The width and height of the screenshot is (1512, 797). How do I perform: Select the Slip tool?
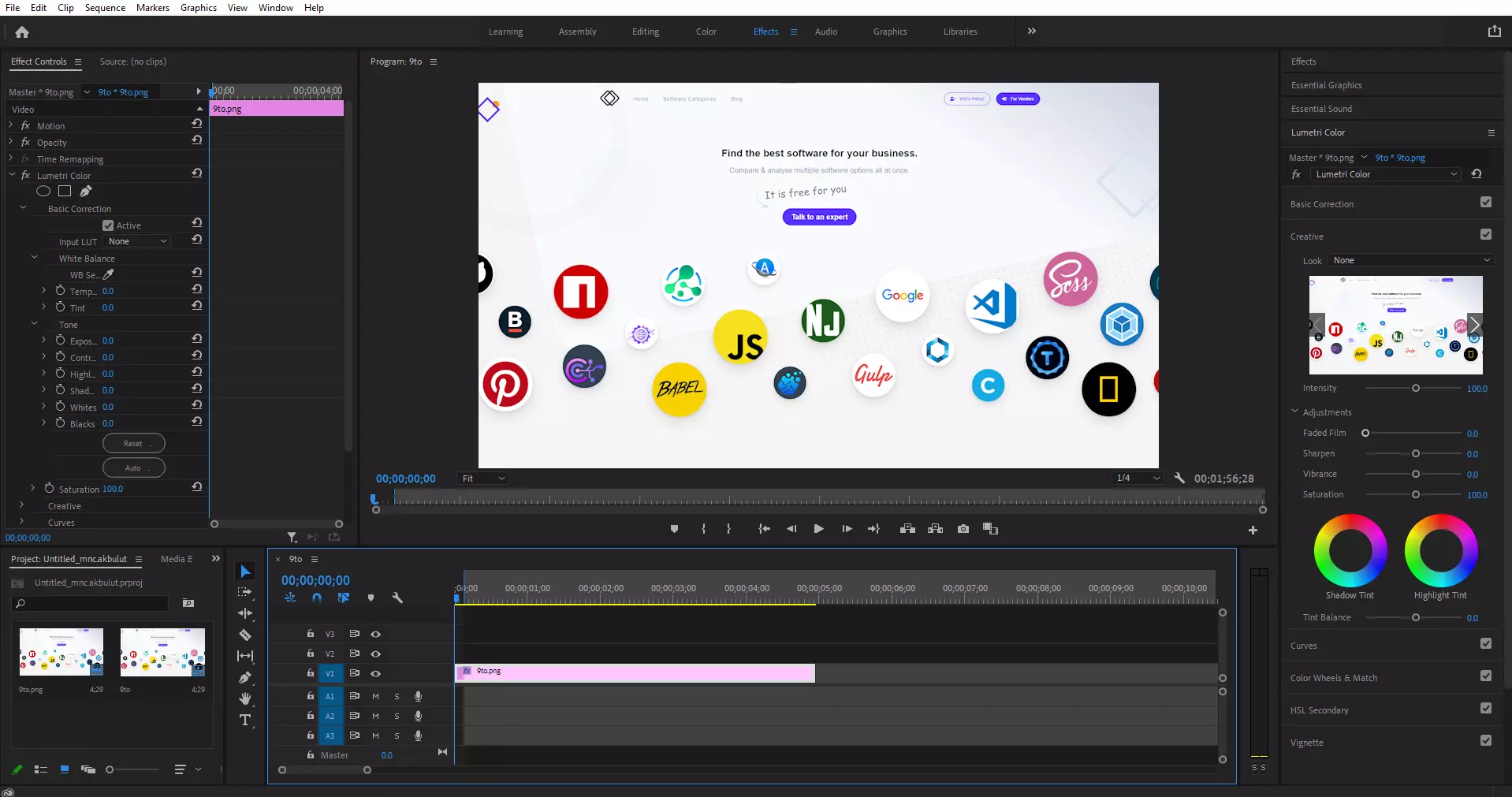click(x=245, y=656)
